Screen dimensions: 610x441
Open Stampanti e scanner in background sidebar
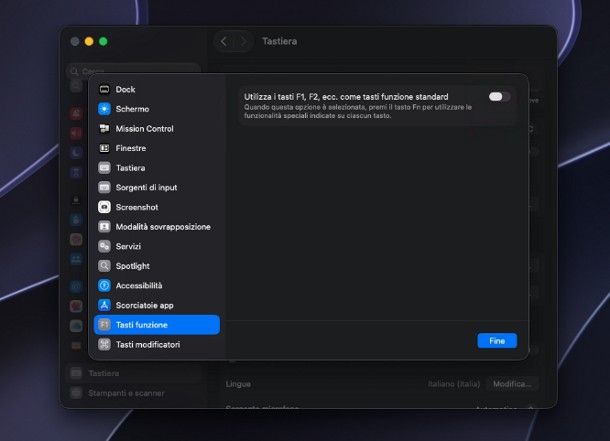134,393
